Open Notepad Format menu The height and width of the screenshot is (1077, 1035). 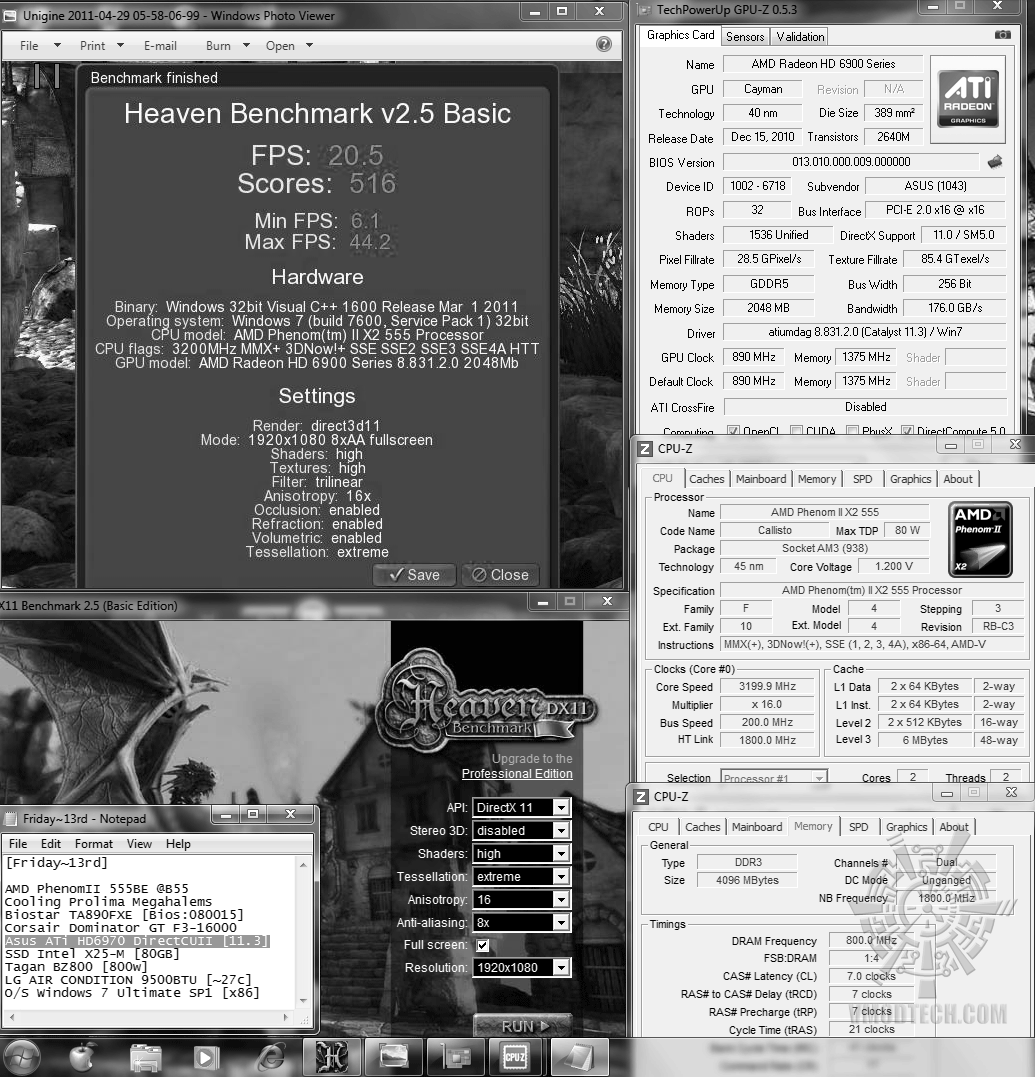point(94,844)
